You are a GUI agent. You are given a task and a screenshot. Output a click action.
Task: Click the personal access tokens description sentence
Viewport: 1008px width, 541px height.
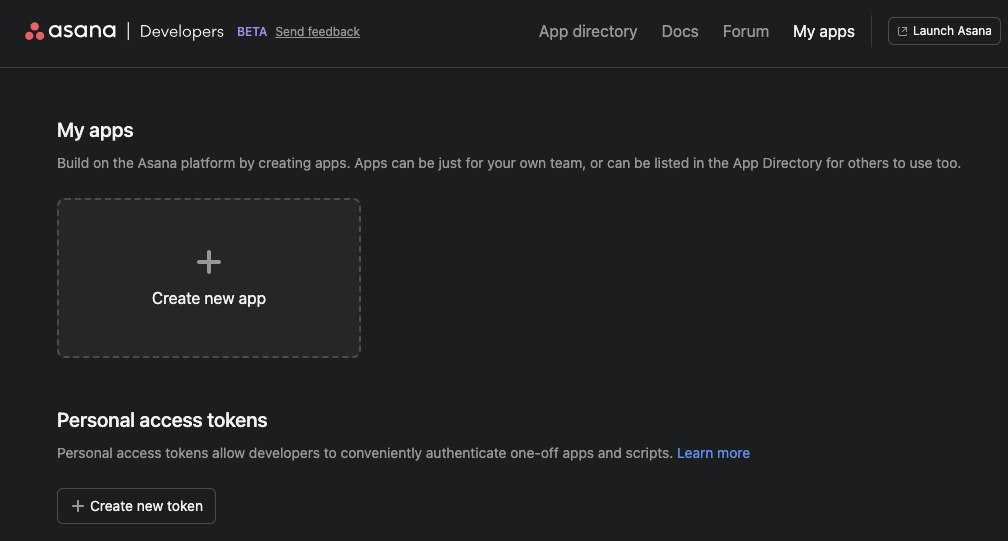365,453
